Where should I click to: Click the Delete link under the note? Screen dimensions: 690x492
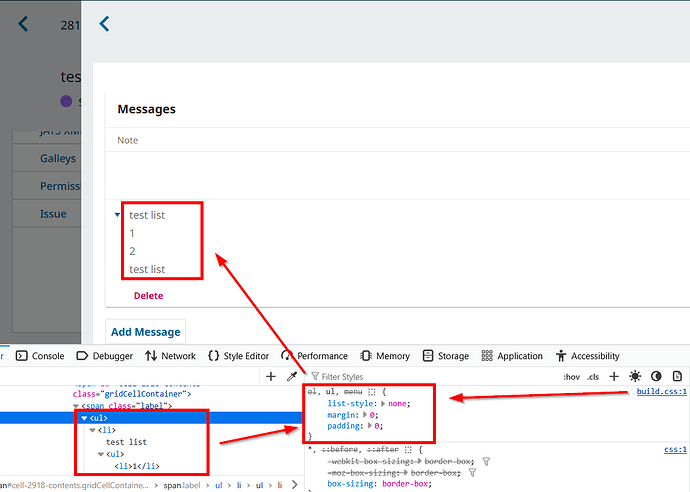click(x=148, y=296)
